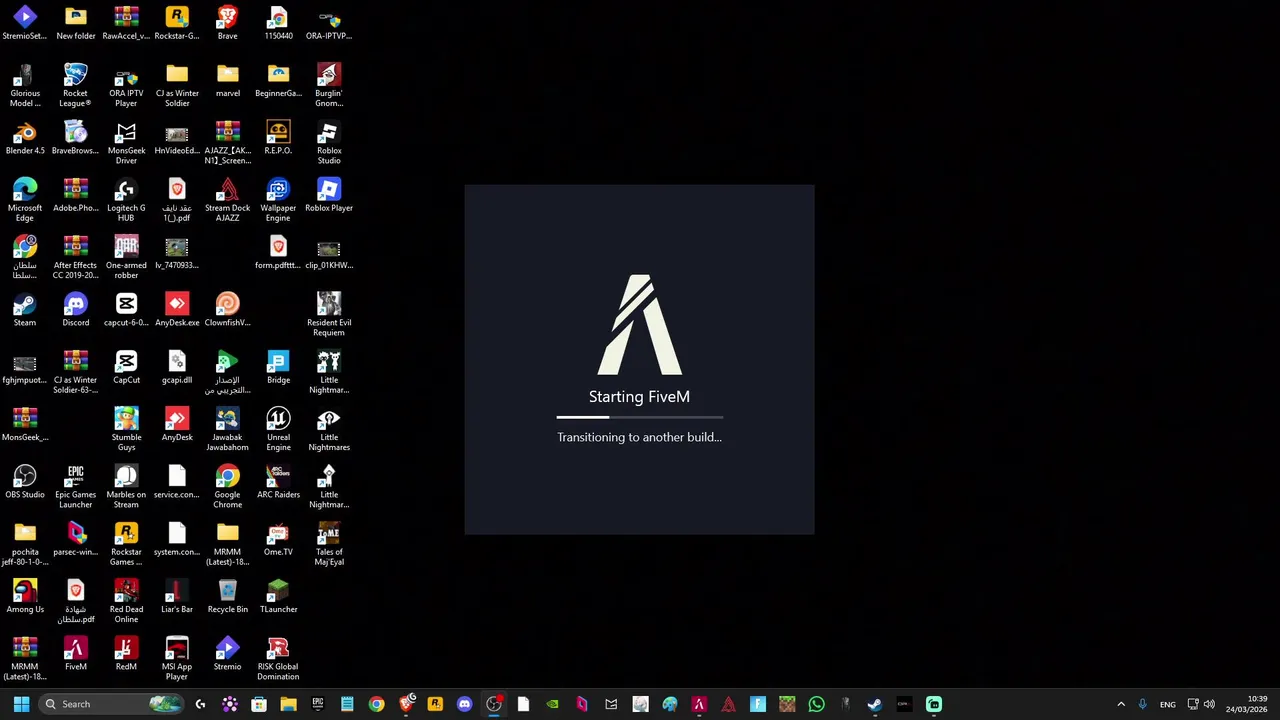Open the TLauncher desktop shortcut
The height and width of the screenshot is (720, 1280).
click(x=278, y=596)
